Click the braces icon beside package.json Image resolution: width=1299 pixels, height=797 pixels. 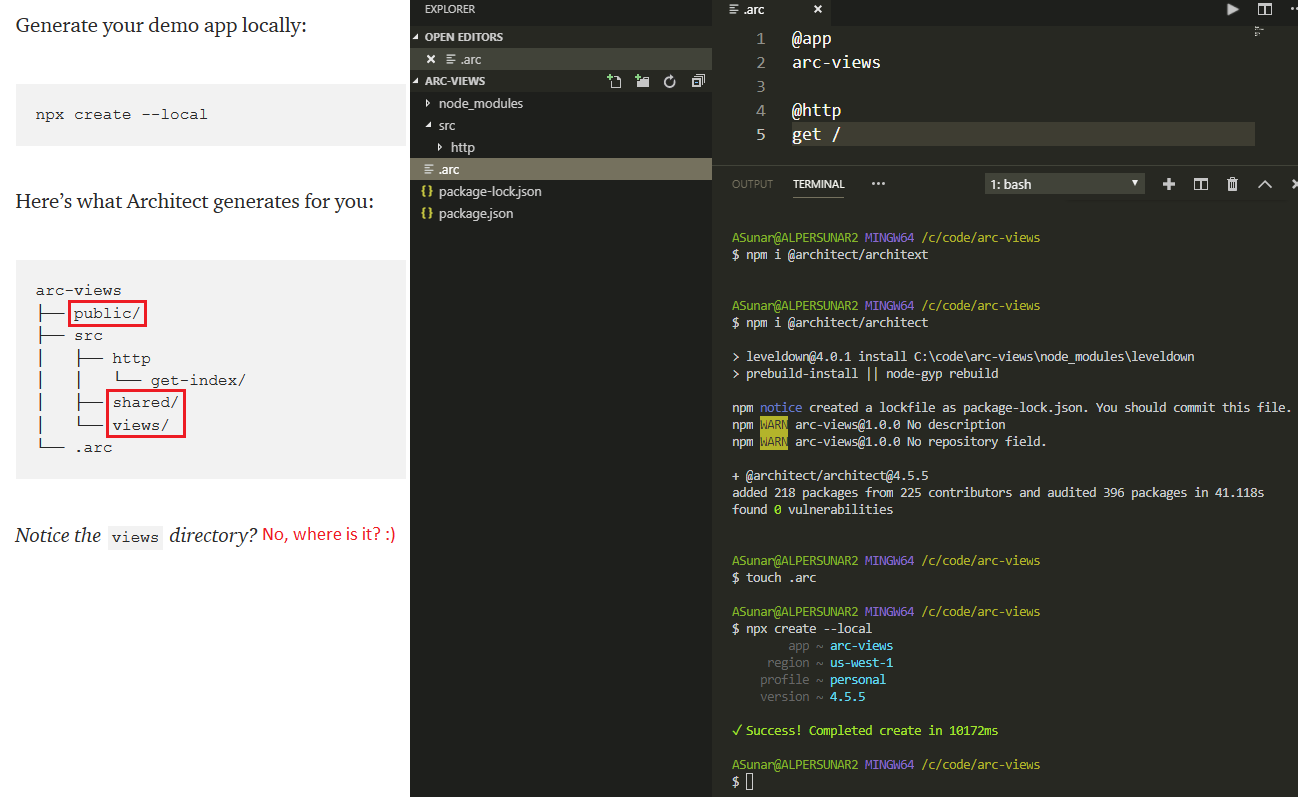pos(427,213)
